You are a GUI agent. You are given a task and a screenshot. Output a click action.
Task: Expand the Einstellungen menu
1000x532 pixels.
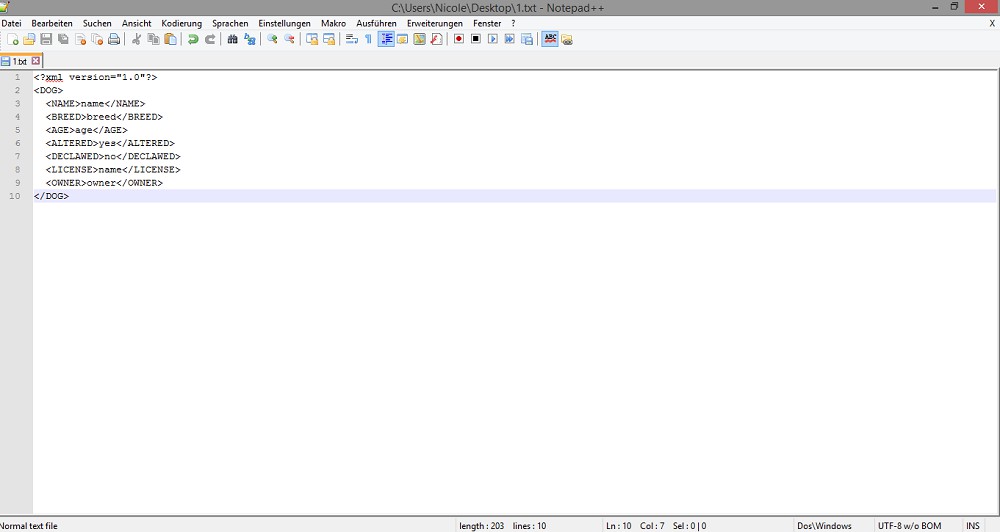(x=284, y=23)
